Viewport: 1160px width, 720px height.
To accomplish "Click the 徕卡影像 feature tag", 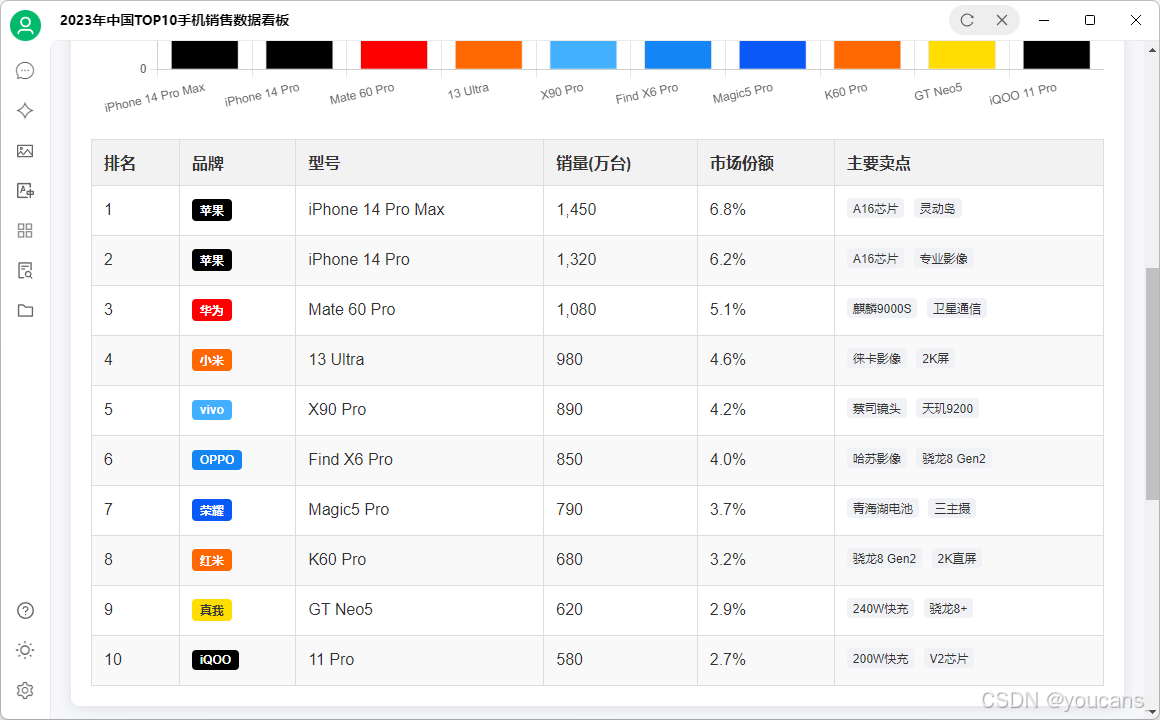I will [x=877, y=359].
